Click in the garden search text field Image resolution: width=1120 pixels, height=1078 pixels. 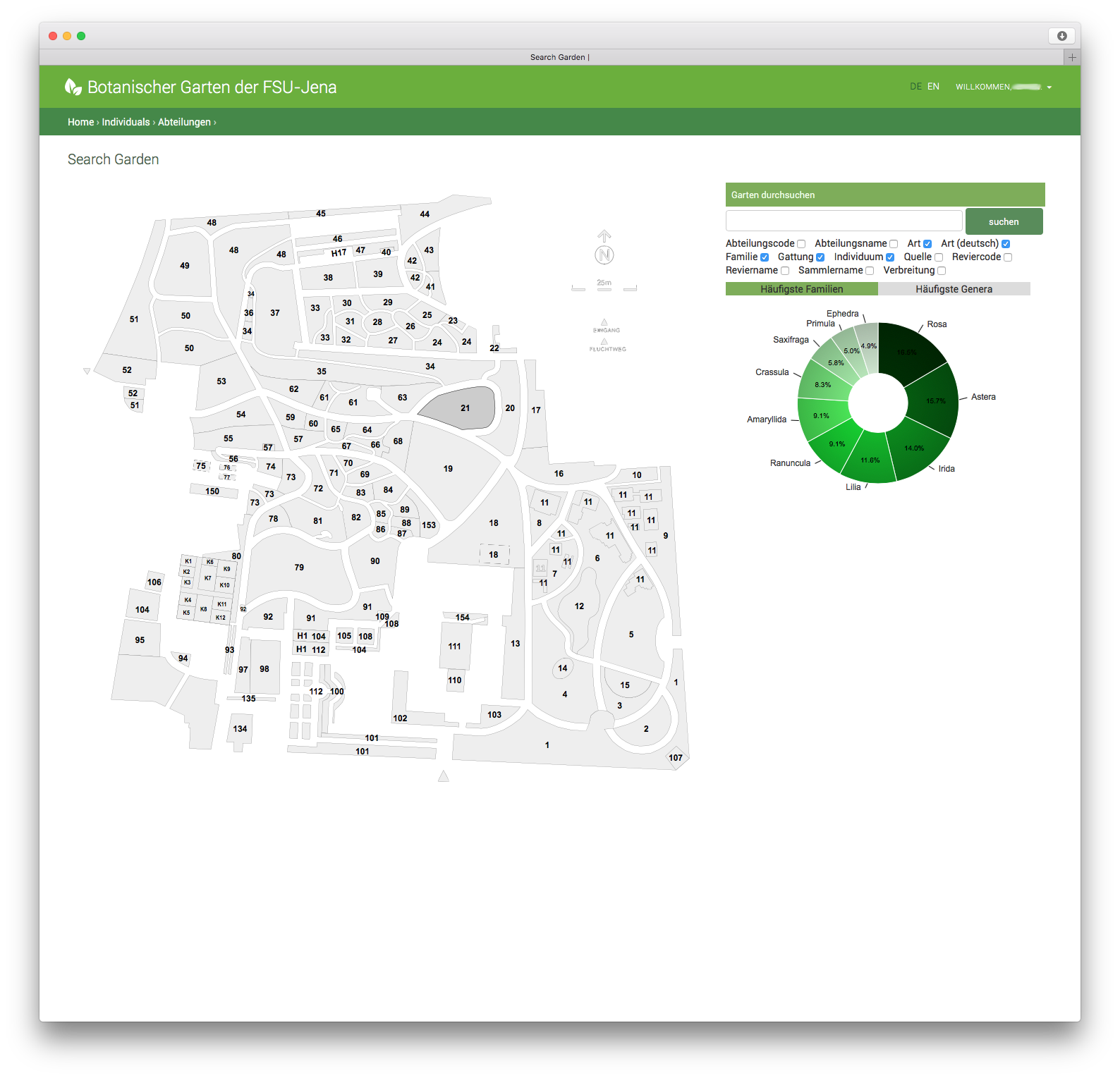844,221
